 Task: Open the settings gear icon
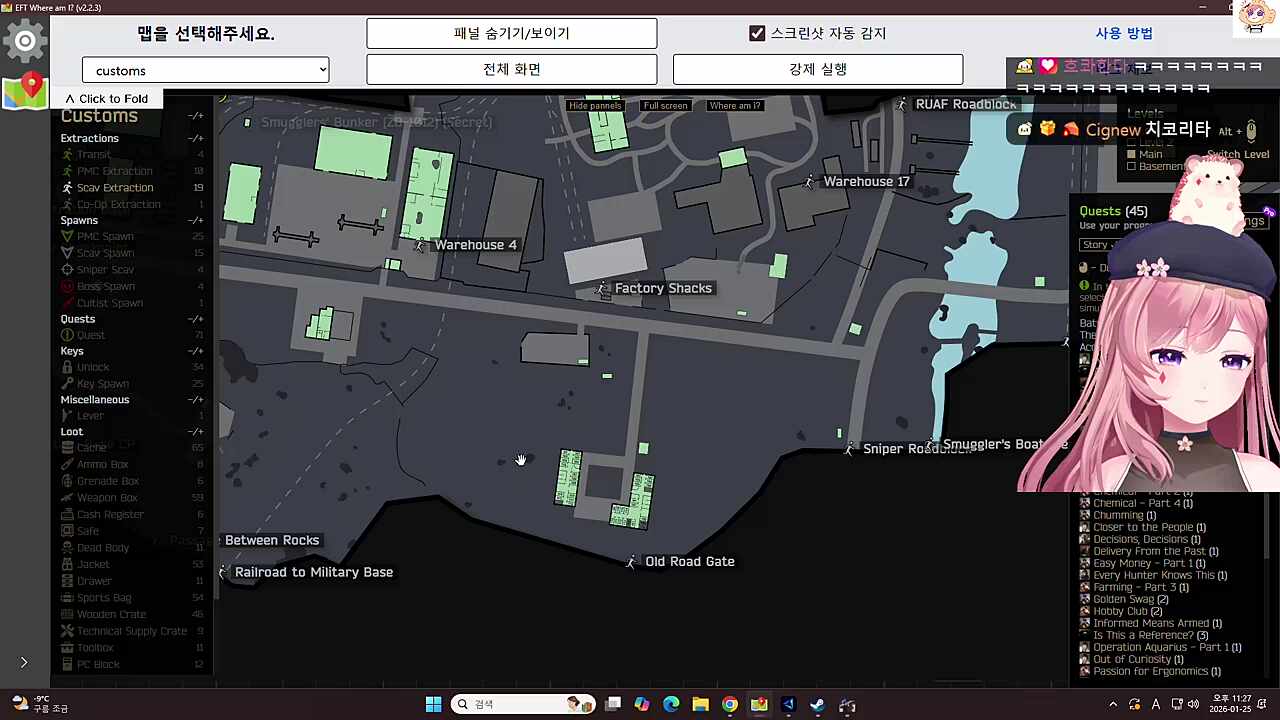(x=25, y=41)
